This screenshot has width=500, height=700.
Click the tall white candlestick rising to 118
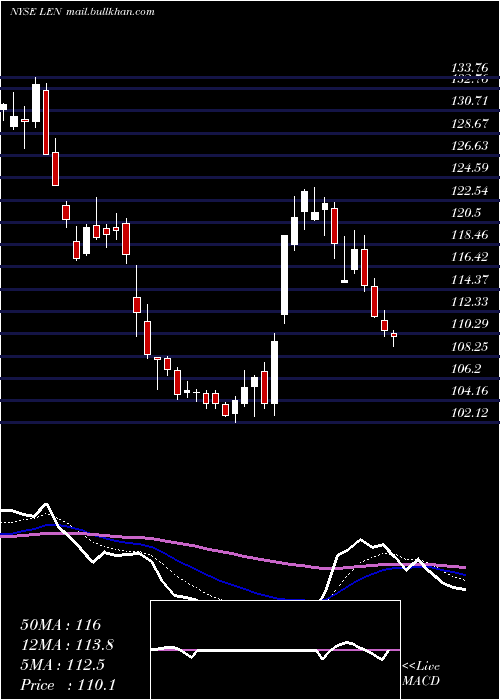[284, 275]
